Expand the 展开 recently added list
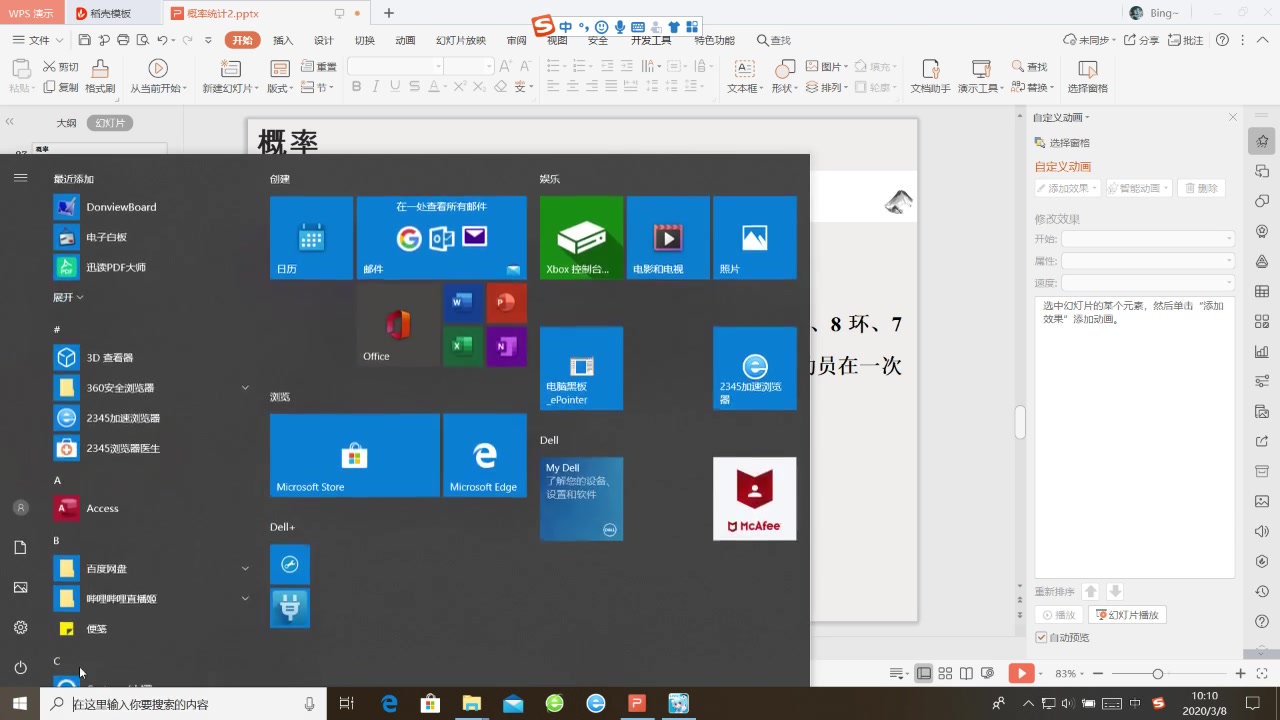This screenshot has width=1280, height=720. point(68,297)
